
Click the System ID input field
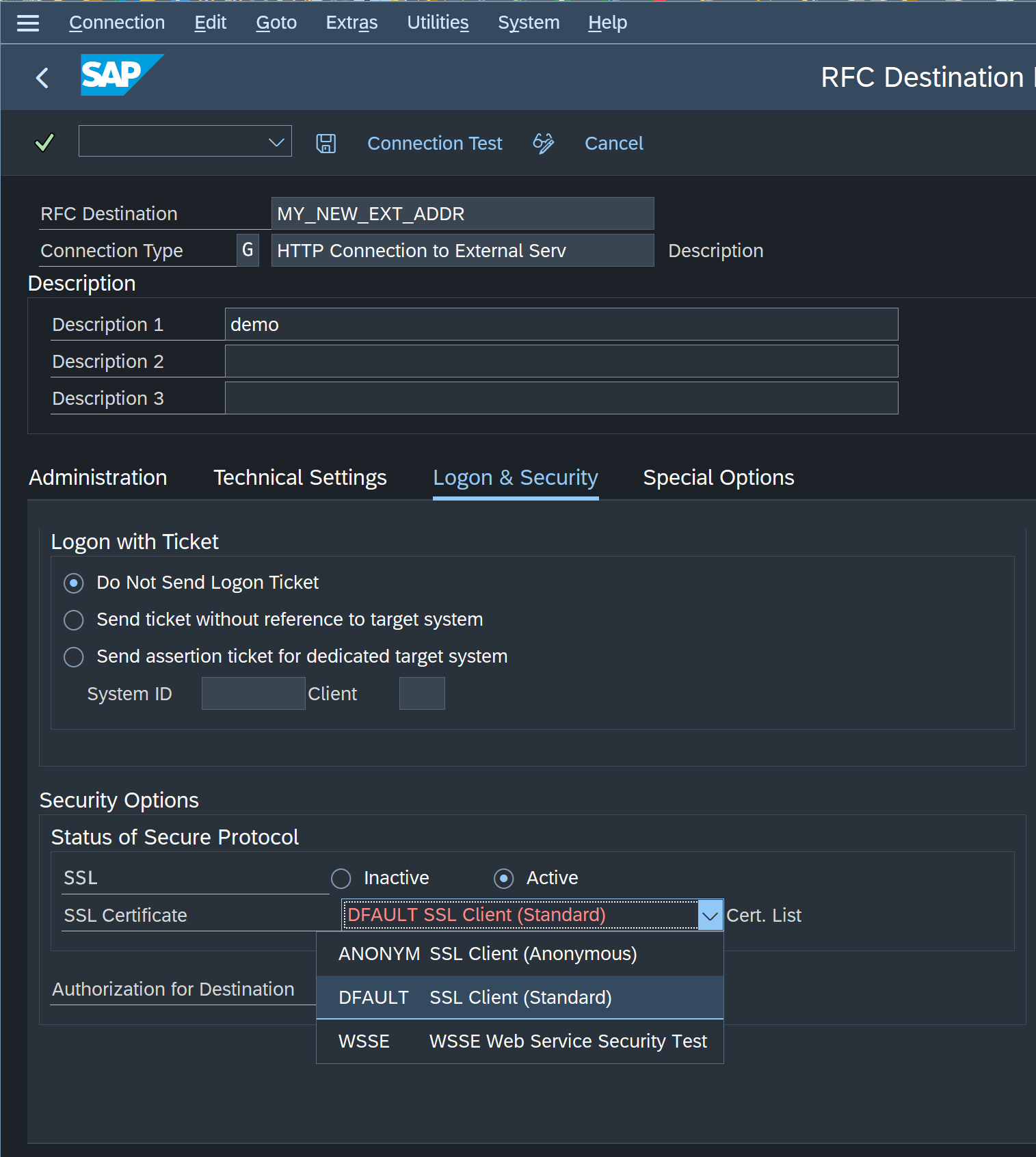[253, 693]
